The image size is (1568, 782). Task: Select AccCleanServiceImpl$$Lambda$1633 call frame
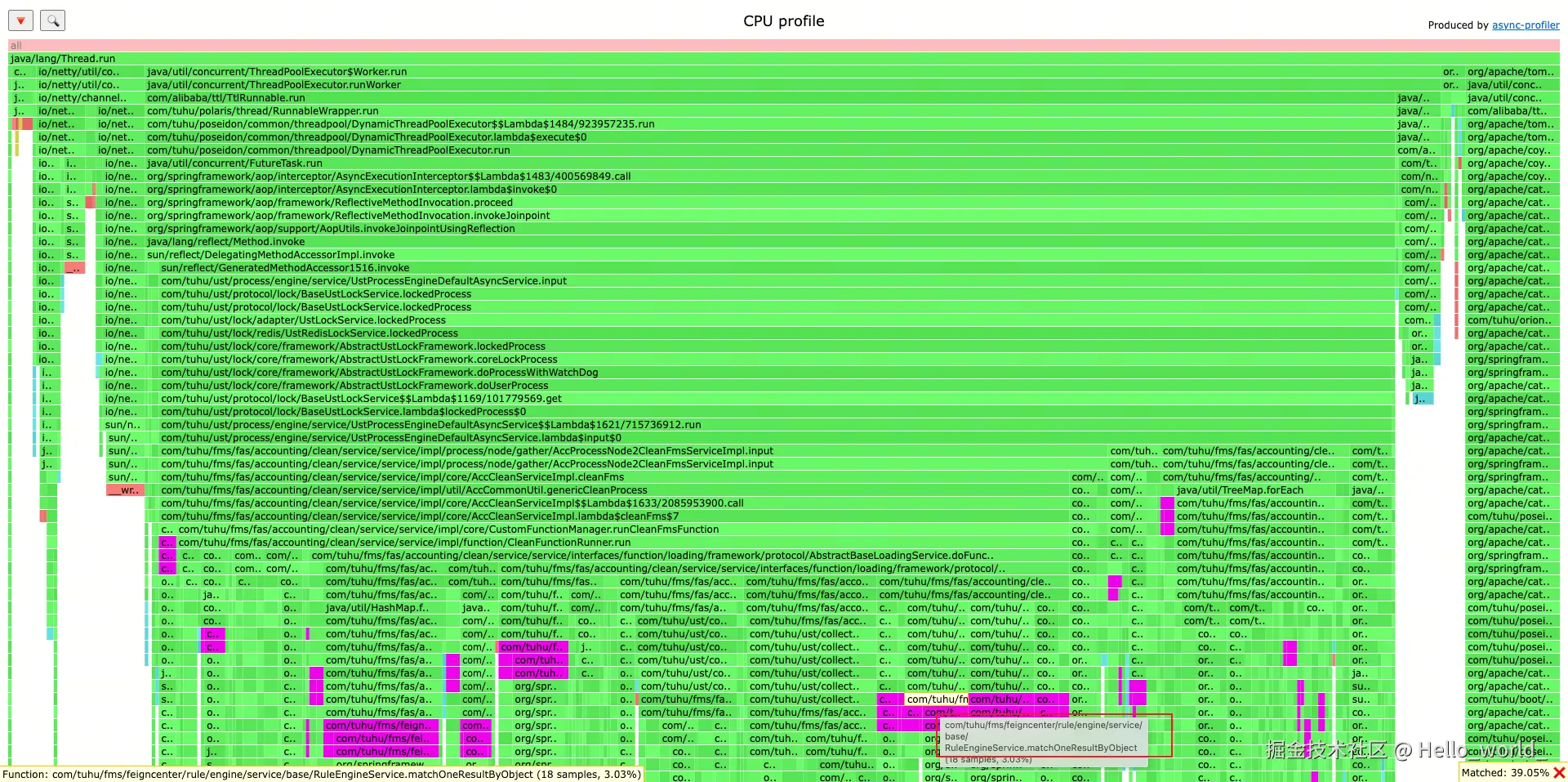coord(614,503)
